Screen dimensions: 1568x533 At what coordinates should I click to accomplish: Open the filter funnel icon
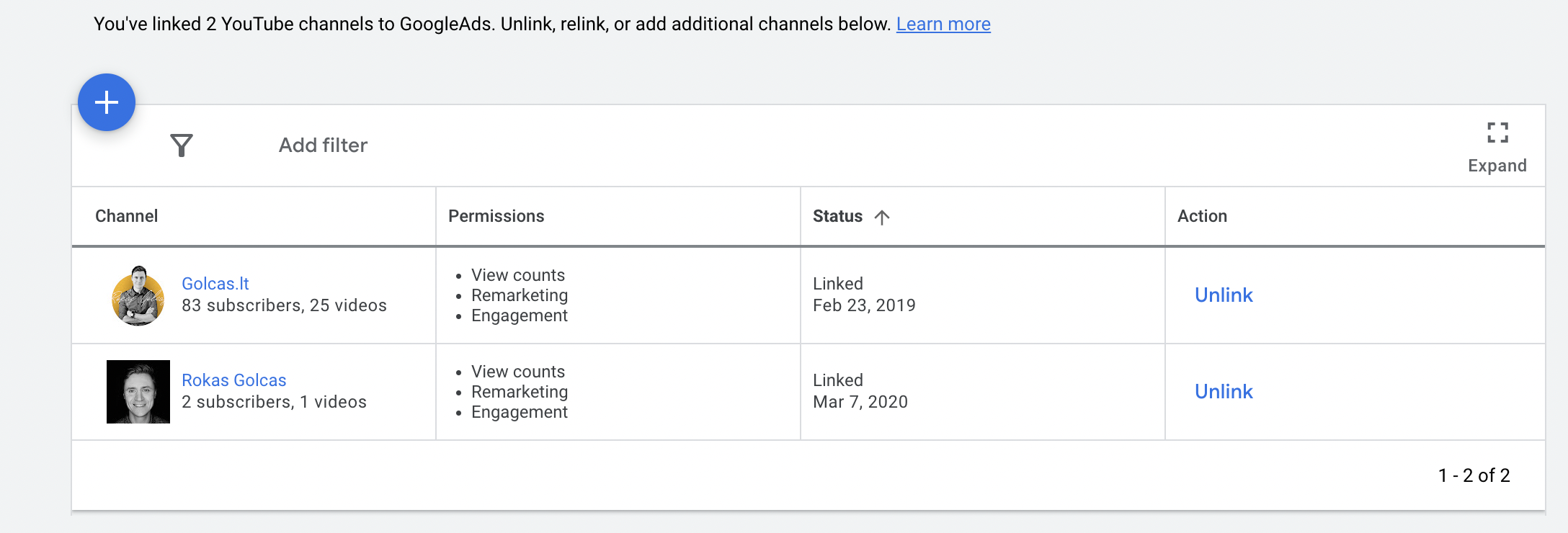pyautogui.click(x=182, y=145)
